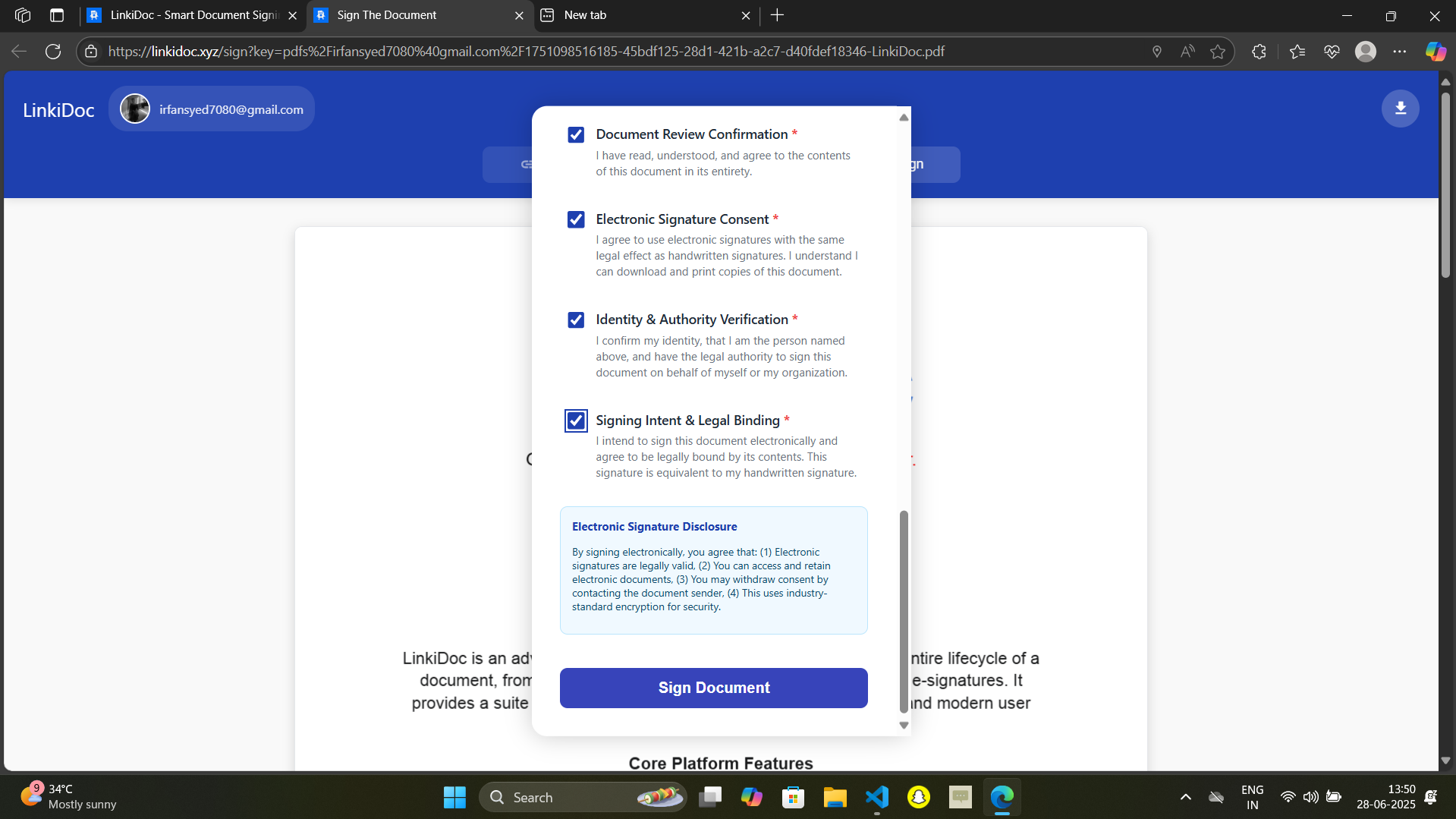Open the Workspaces icon in title bar

click(23, 15)
